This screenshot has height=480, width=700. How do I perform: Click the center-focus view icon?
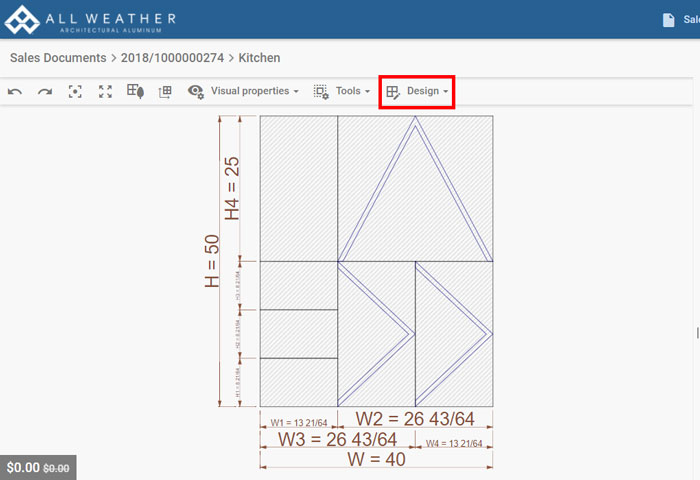[x=75, y=91]
